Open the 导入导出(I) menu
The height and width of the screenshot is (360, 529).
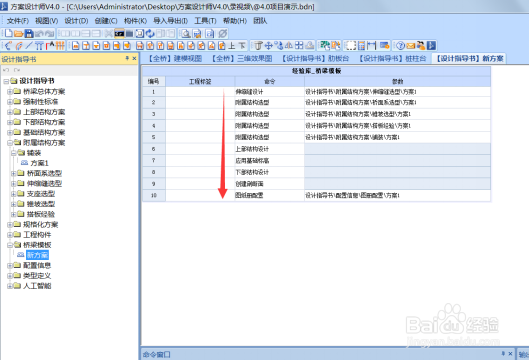[170, 21]
